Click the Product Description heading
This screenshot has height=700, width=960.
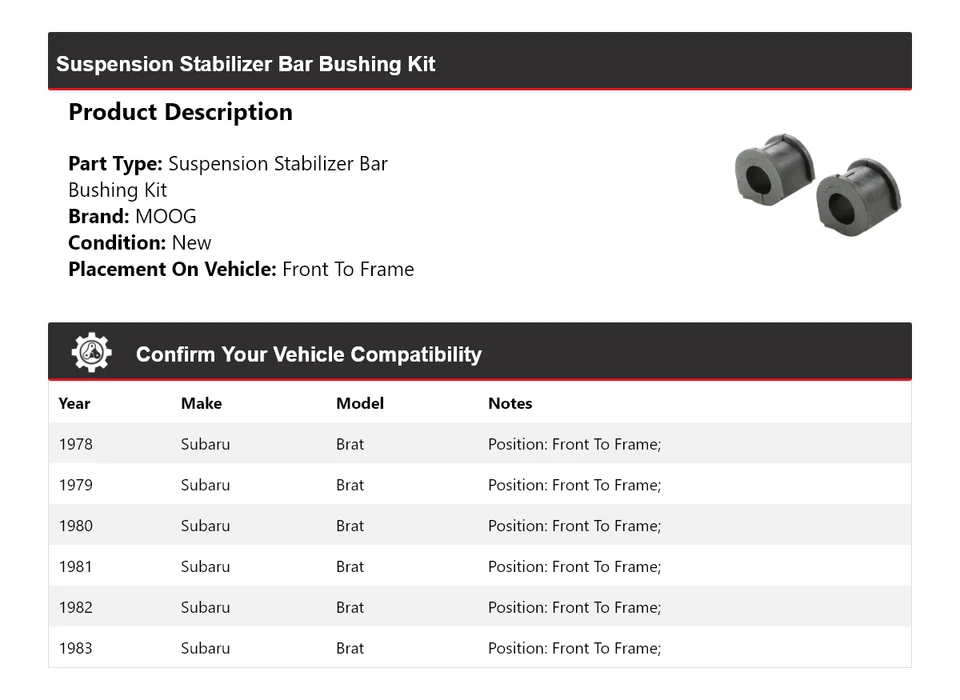tap(180, 112)
